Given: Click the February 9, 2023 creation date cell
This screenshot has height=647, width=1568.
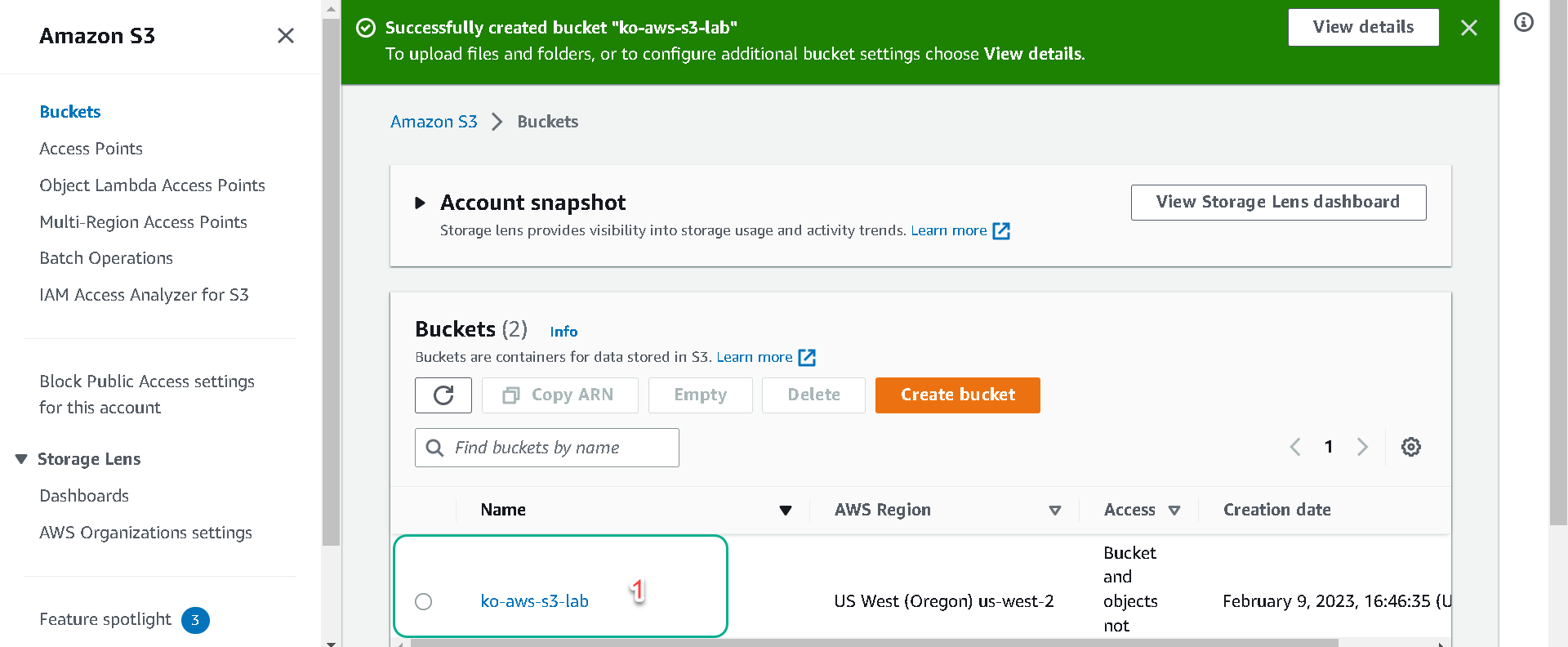Looking at the screenshot, I should (x=1337, y=601).
